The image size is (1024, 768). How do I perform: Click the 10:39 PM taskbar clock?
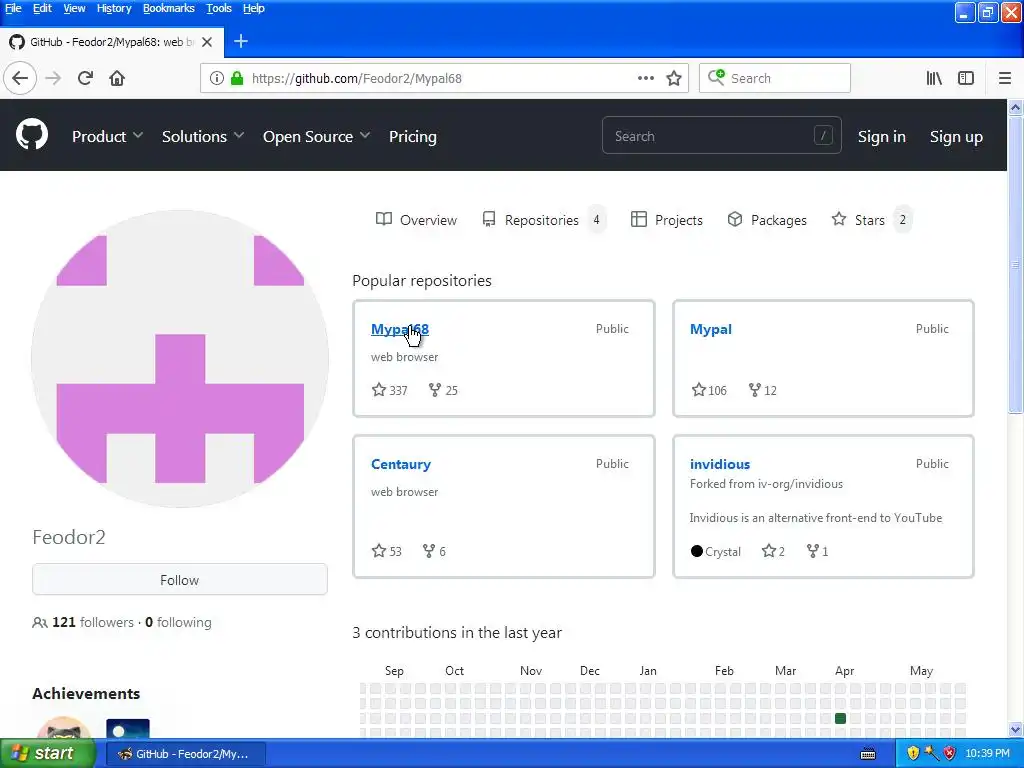click(987, 754)
